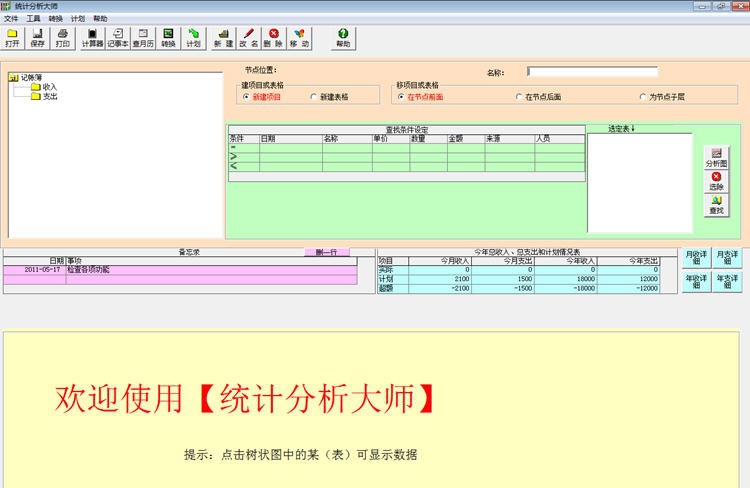Click the 记帐簿 root folder icon
The width and height of the screenshot is (750, 488).
tap(13, 78)
